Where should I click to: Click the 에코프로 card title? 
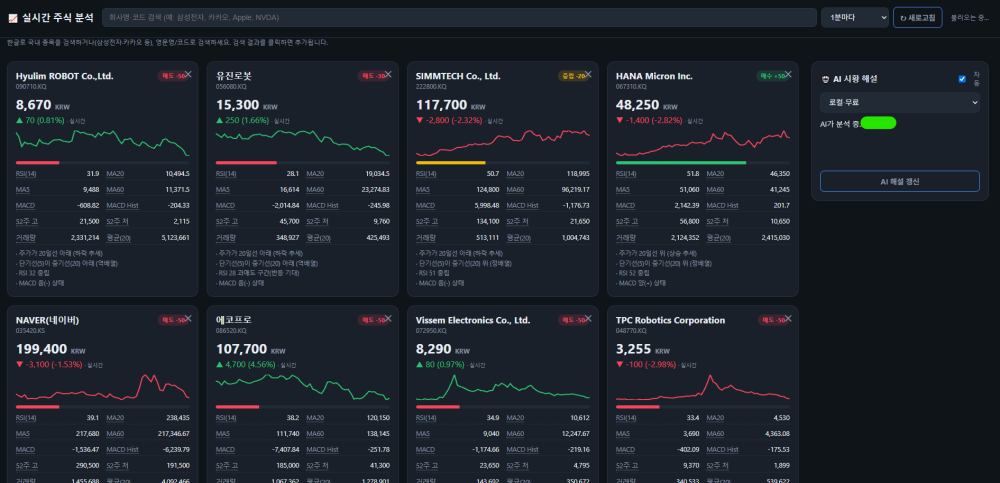coord(233,320)
